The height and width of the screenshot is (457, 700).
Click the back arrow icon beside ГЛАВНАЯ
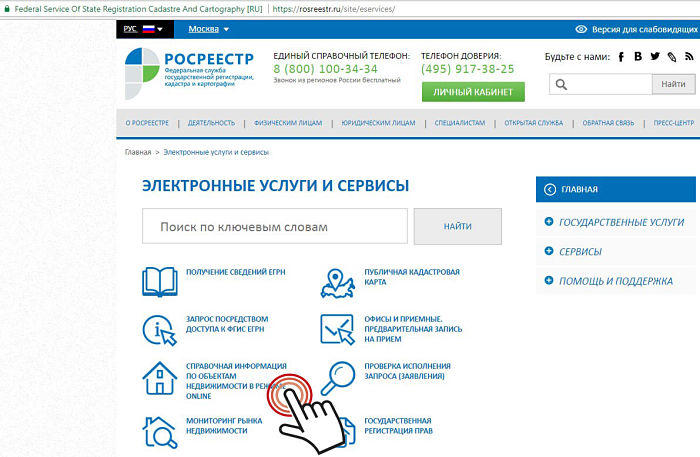click(x=550, y=189)
